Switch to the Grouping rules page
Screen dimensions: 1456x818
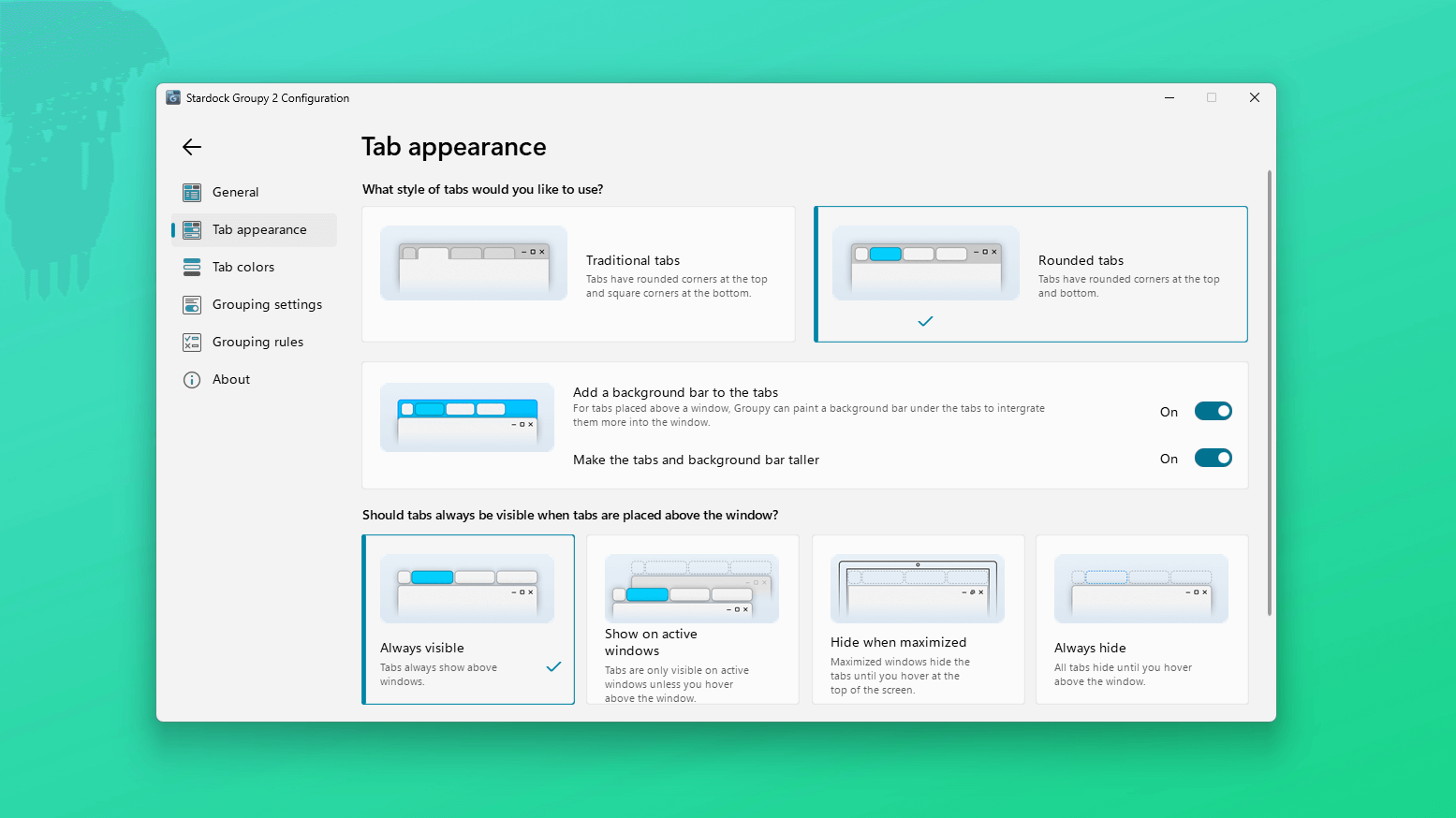coord(254,342)
